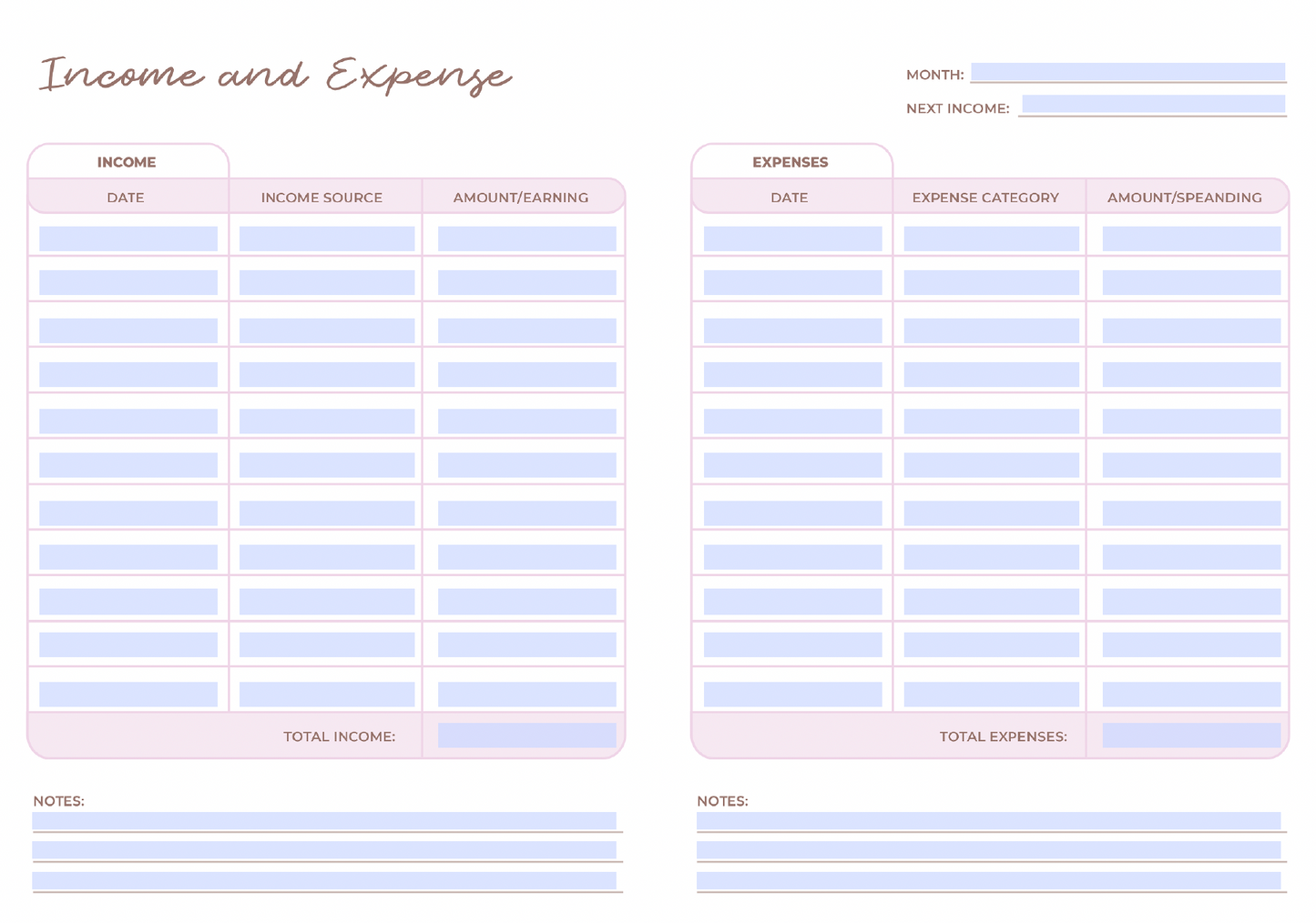Viewport: 1316px width, 923px height.
Task: Click first Notes line under Income table
Action: click(324, 821)
